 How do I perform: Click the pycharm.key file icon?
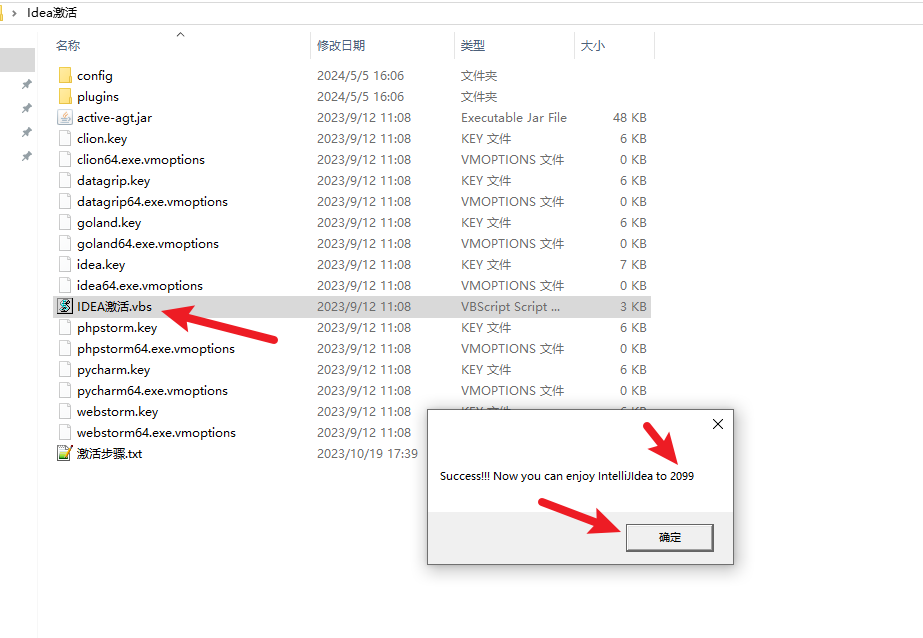(x=65, y=370)
